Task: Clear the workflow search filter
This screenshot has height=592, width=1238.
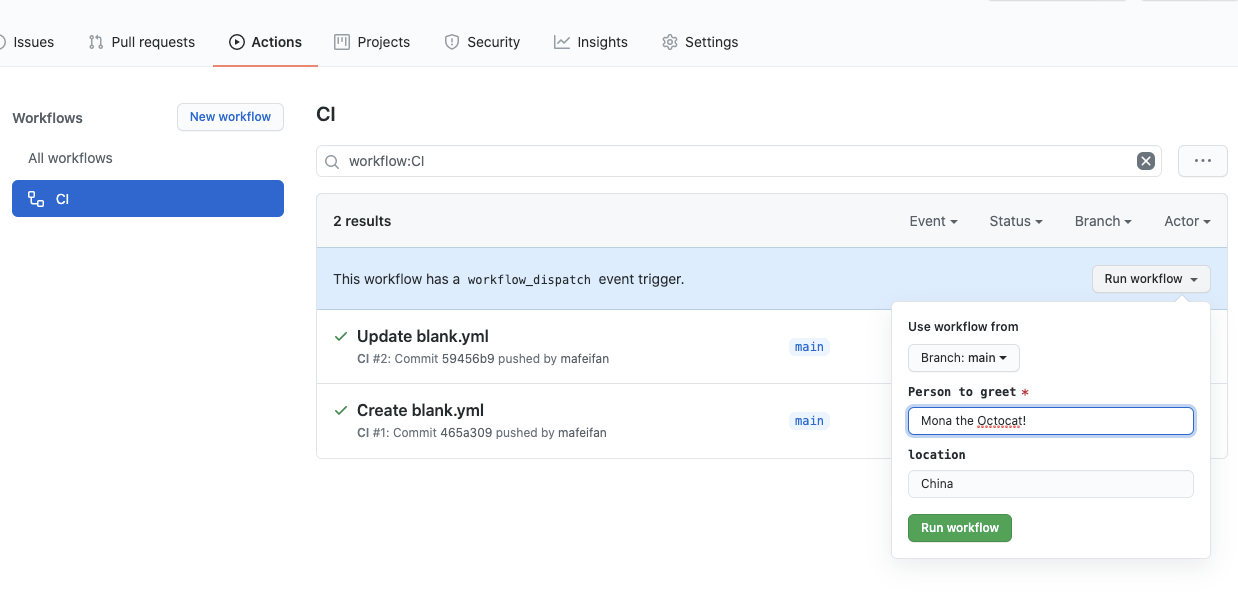Action: pos(1146,161)
